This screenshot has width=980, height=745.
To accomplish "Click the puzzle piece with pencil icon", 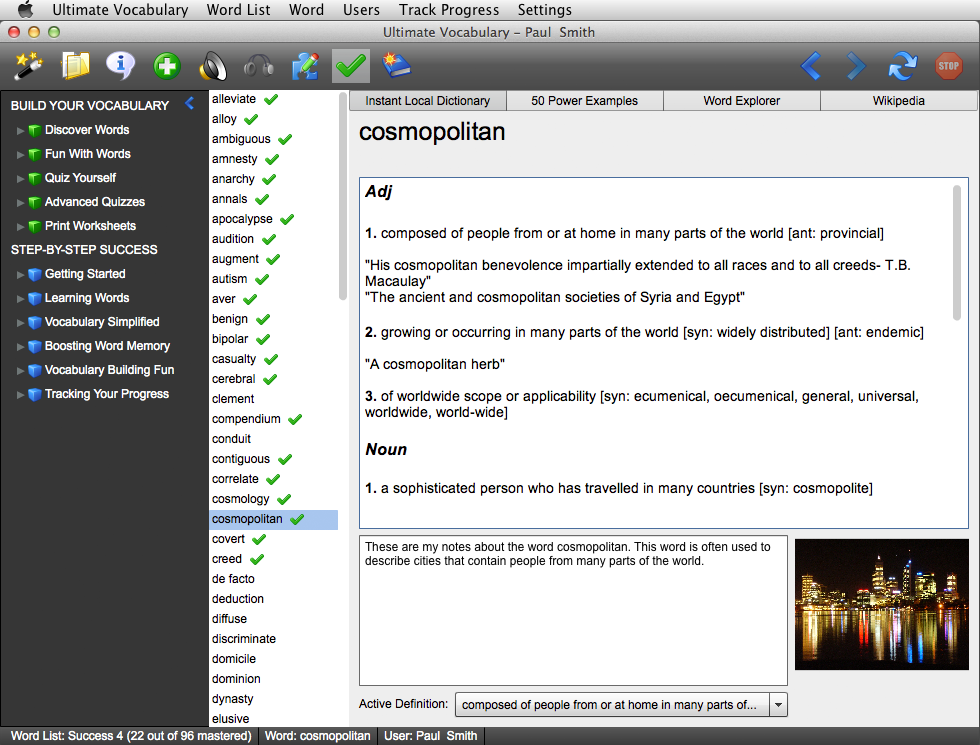I will [x=305, y=67].
